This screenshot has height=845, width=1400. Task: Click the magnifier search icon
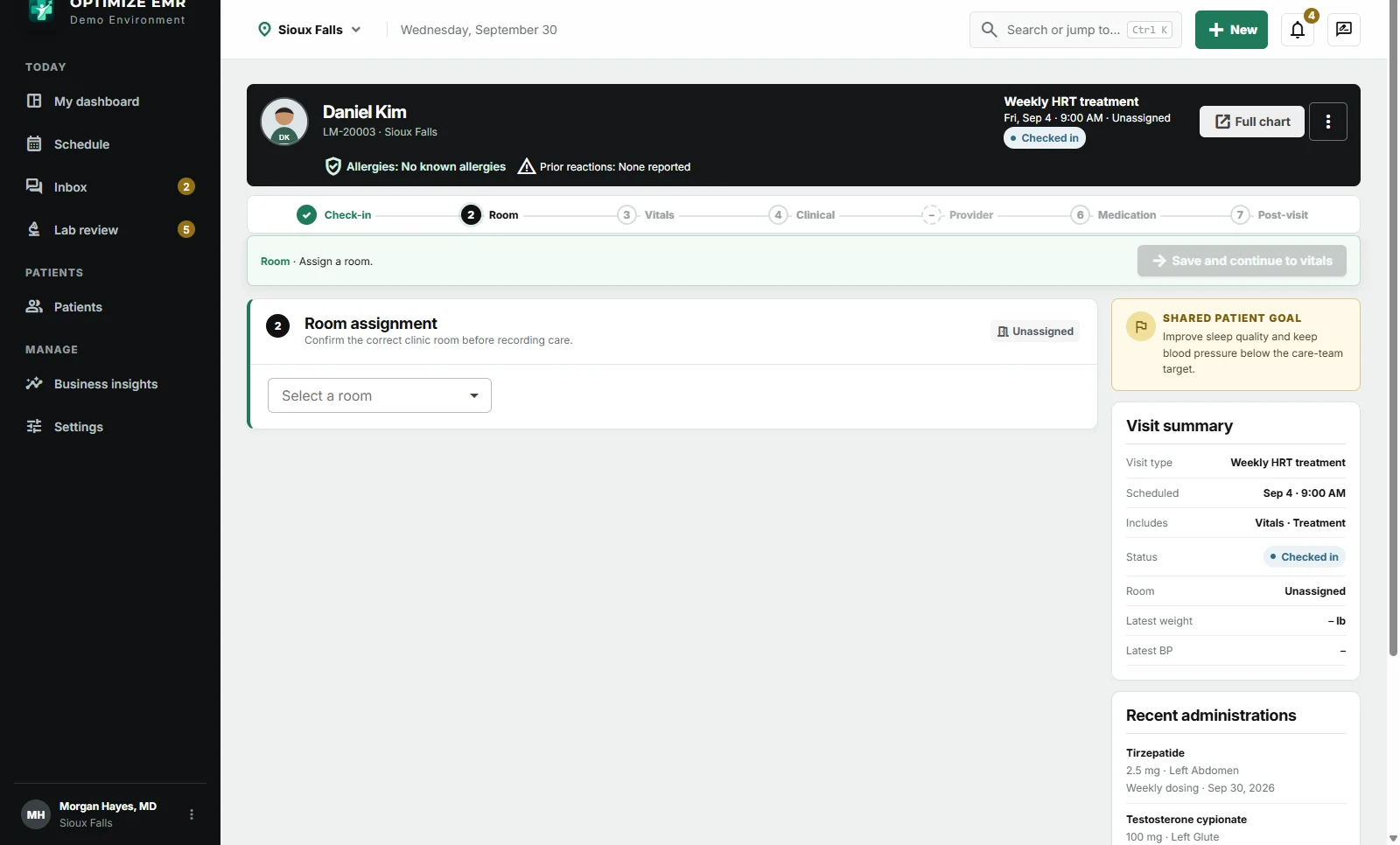tap(989, 30)
